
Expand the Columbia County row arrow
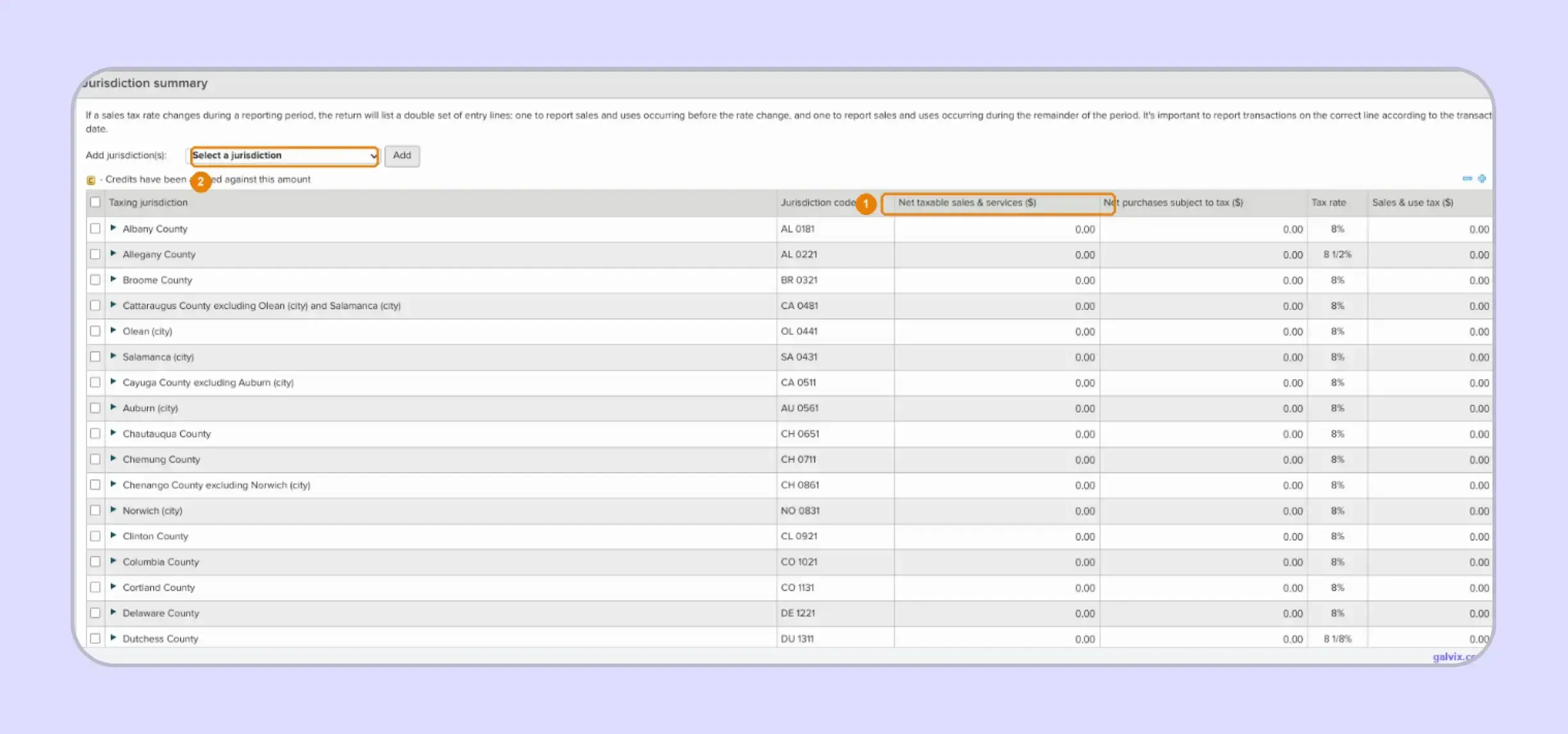[x=113, y=561]
